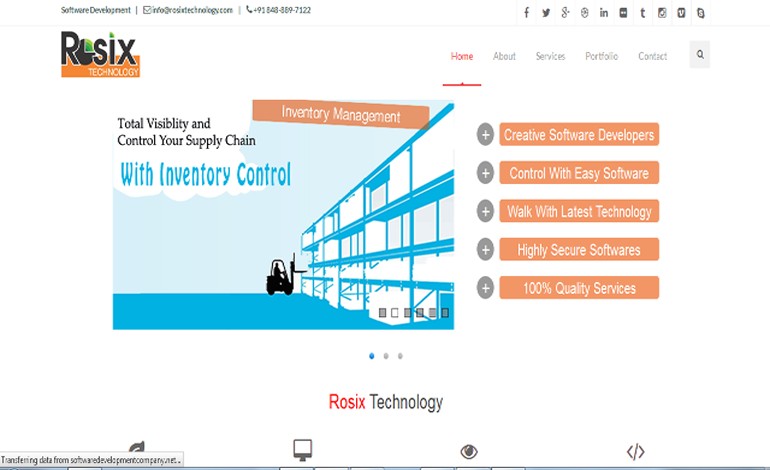Click the phone number +91 848-889-7122
770x470 pixels.
[x=282, y=10]
